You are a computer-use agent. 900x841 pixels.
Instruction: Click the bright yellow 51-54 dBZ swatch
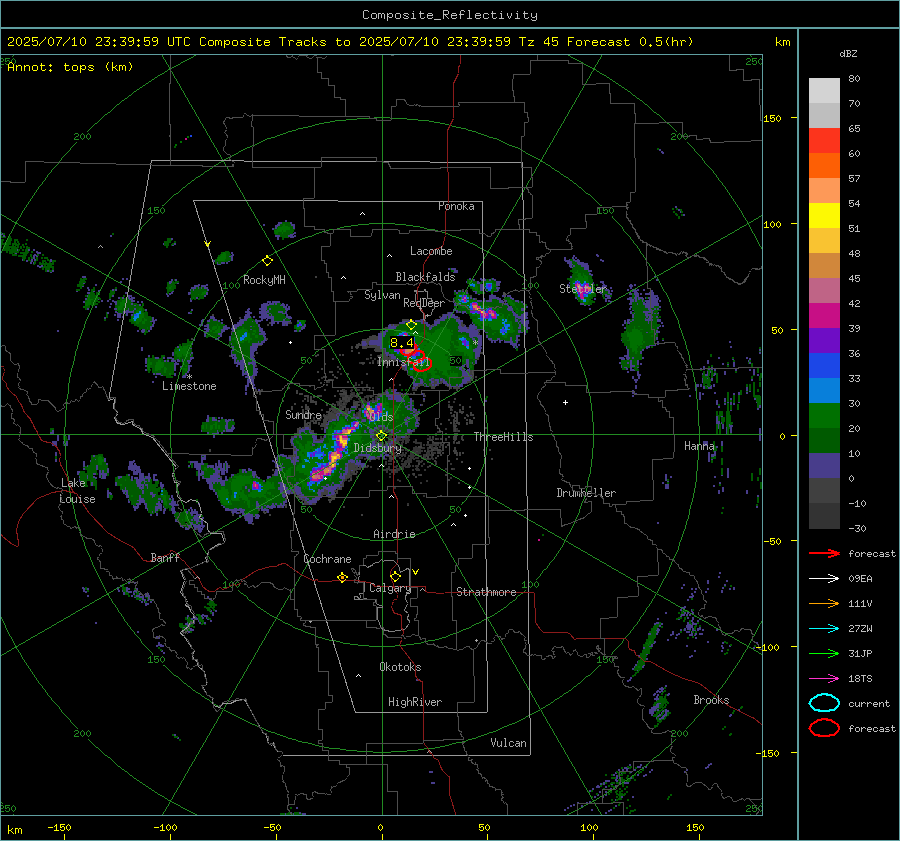[x=824, y=216]
